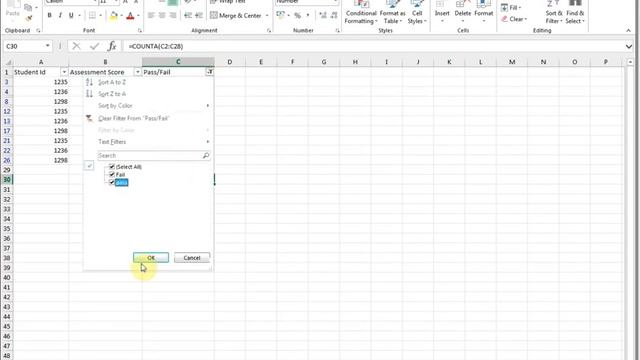This screenshot has height=360, width=640.
Task: Open Sort & Filter menu
Action: [x=554, y=12]
